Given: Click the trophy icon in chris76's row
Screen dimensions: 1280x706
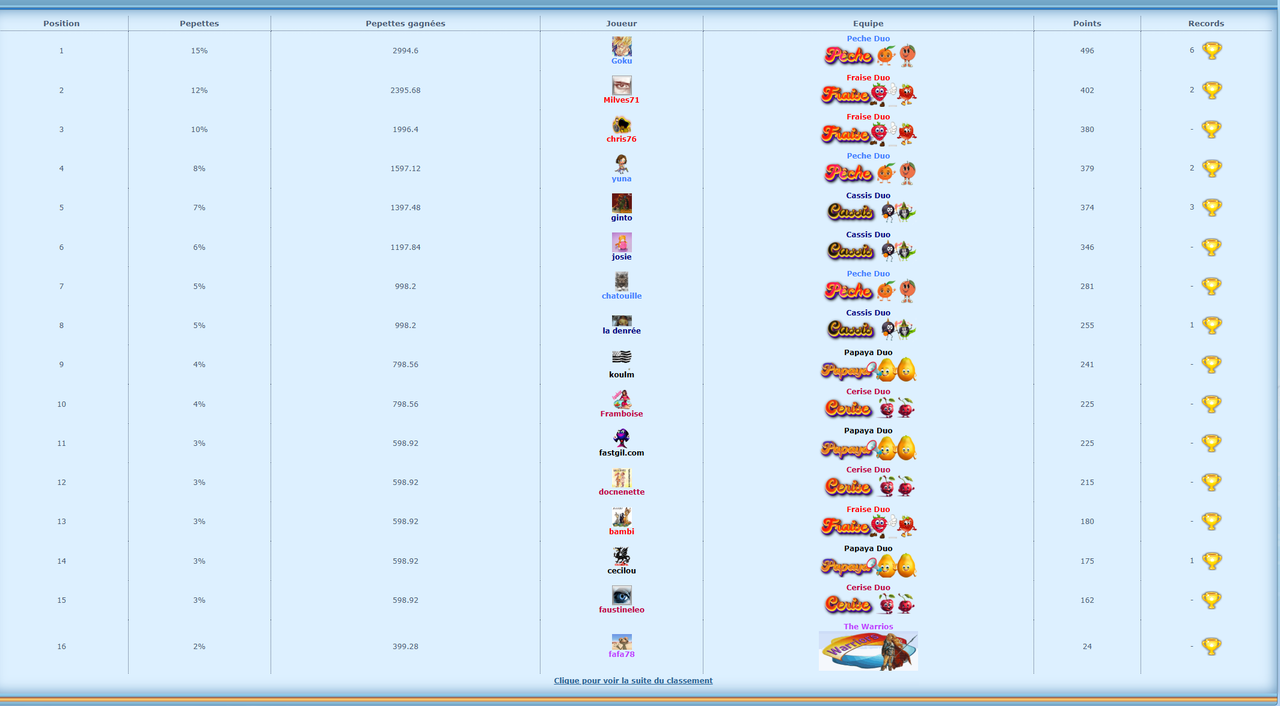Looking at the screenshot, I should [1211, 129].
